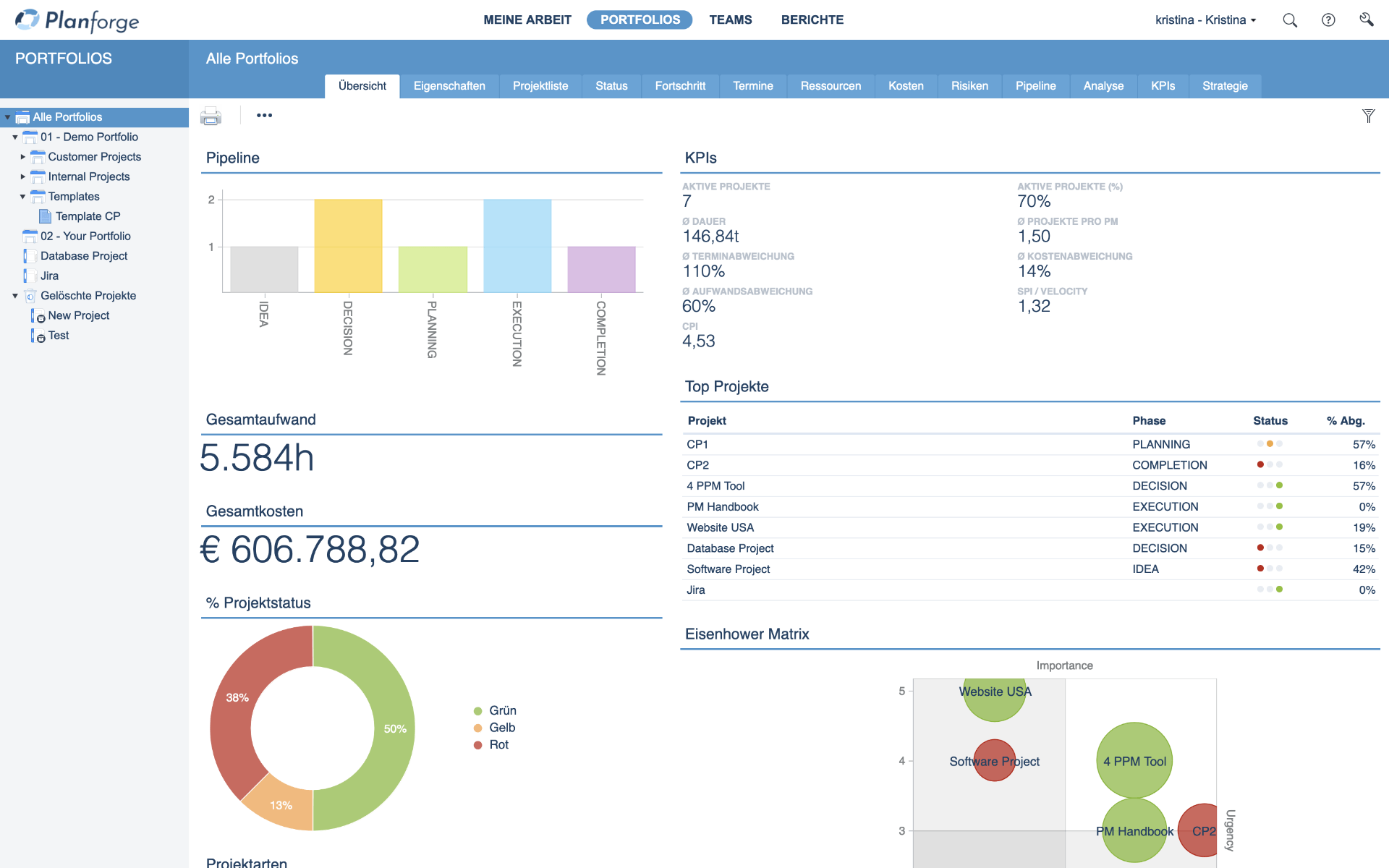Collapse the Templates tree node
This screenshot has height=868, width=1389.
pyautogui.click(x=22, y=196)
